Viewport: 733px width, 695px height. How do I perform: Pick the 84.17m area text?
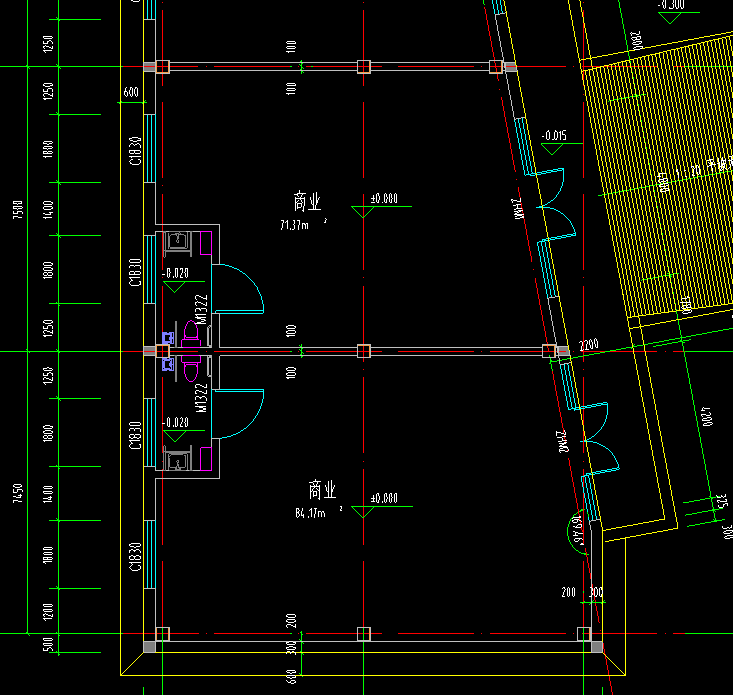pos(310,513)
